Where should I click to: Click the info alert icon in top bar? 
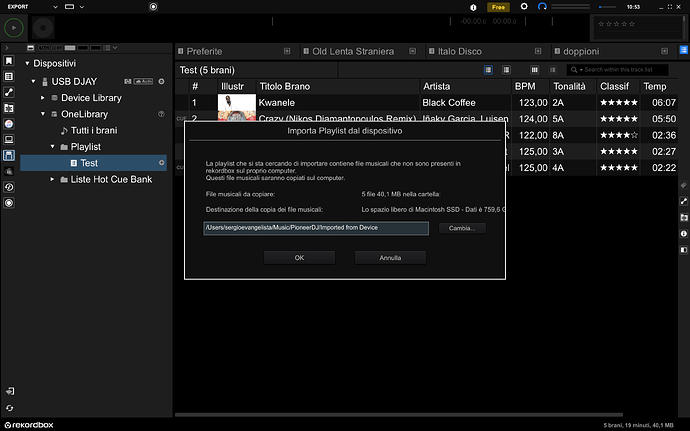tap(473, 7)
